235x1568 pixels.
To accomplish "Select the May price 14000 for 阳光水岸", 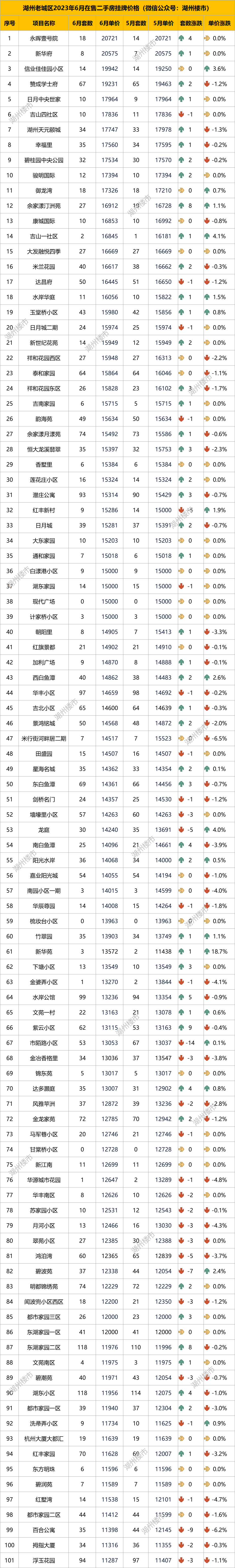I will [x=163, y=860].
